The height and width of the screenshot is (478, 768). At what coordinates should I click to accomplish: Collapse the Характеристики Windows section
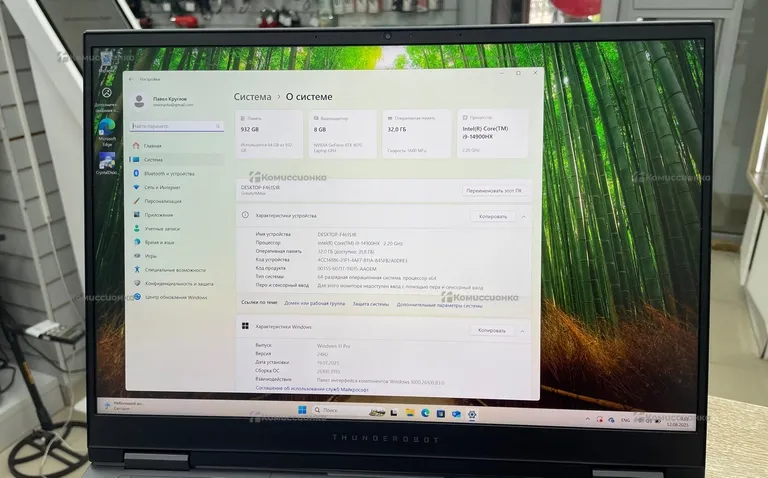coord(522,331)
